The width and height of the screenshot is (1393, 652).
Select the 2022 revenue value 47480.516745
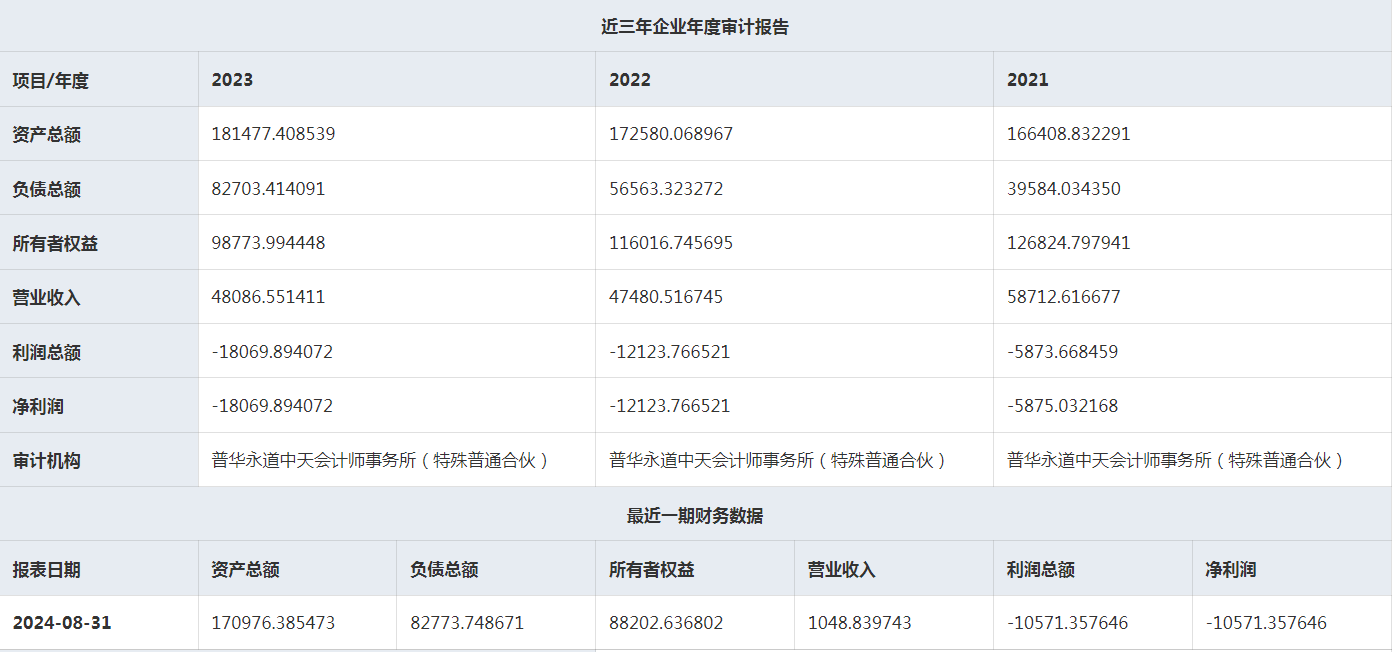coord(666,297)
